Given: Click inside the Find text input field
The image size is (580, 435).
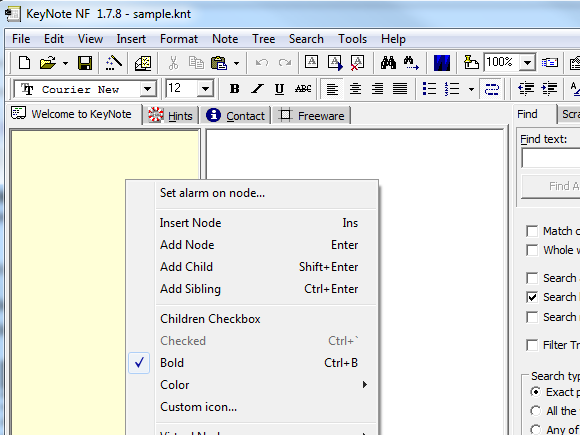Looking at the screenshot, I should 551,158.
